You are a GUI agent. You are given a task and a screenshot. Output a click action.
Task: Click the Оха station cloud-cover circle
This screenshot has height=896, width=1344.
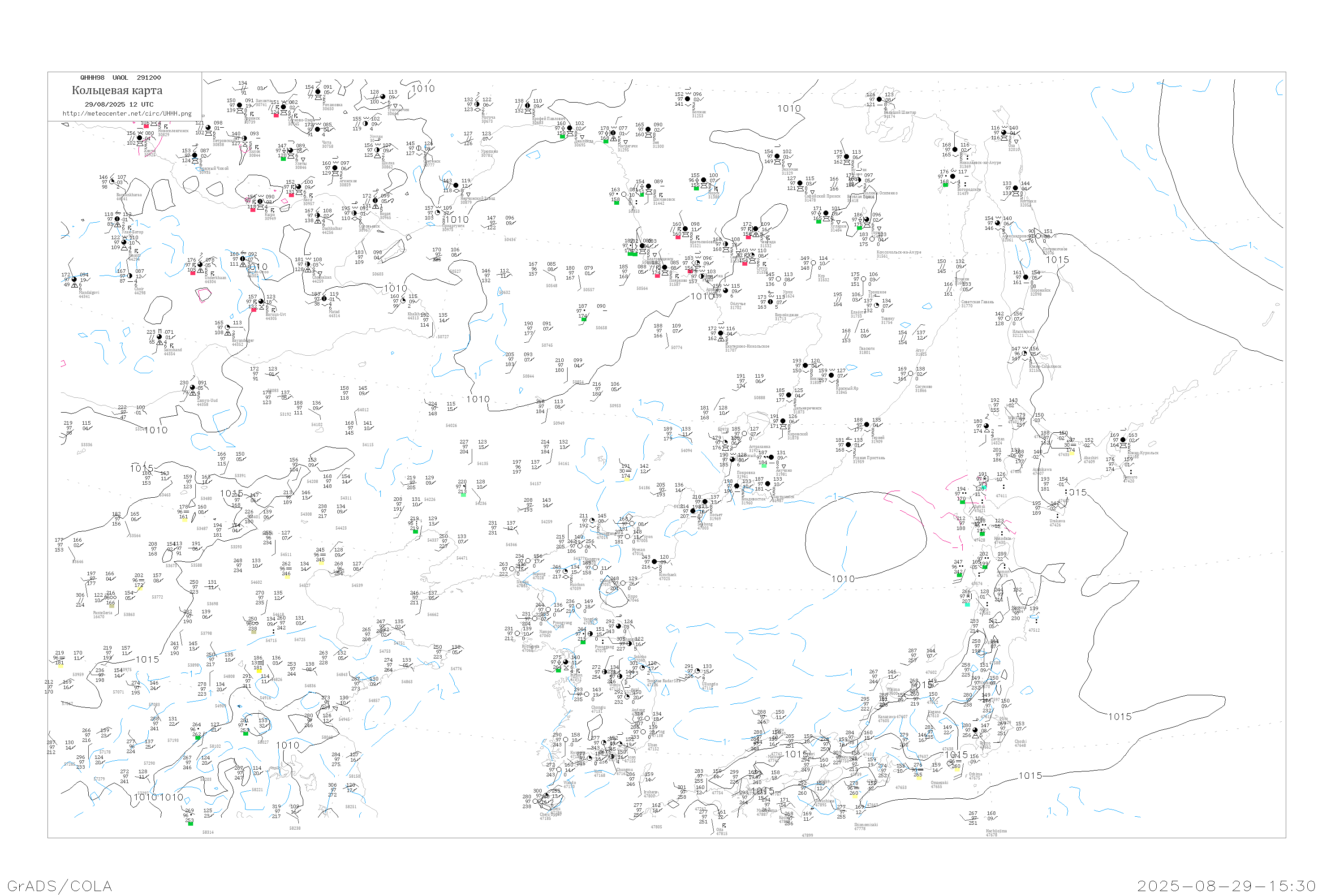tap(1004, 133)
